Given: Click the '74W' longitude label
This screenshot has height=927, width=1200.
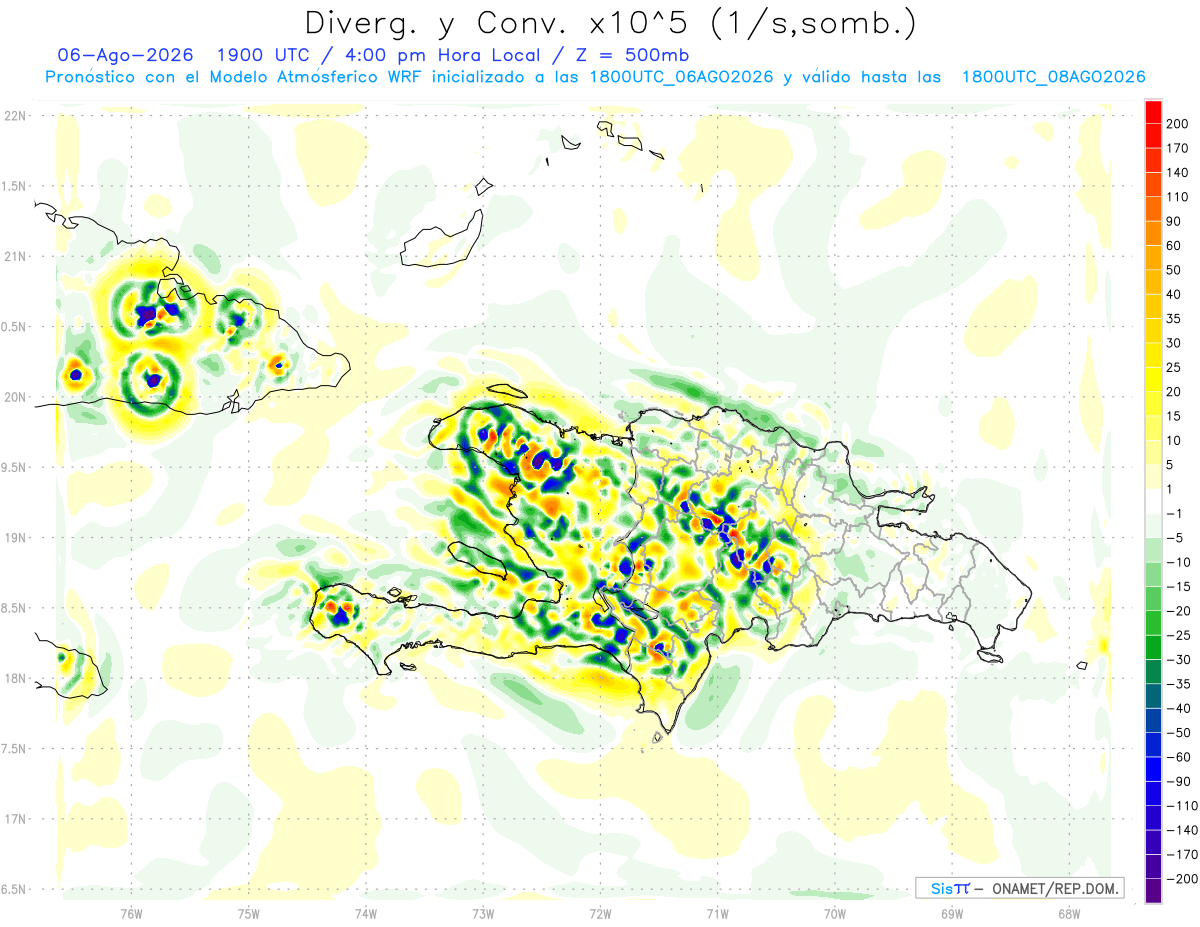Looking at the screenshot, I should [366, 913].
